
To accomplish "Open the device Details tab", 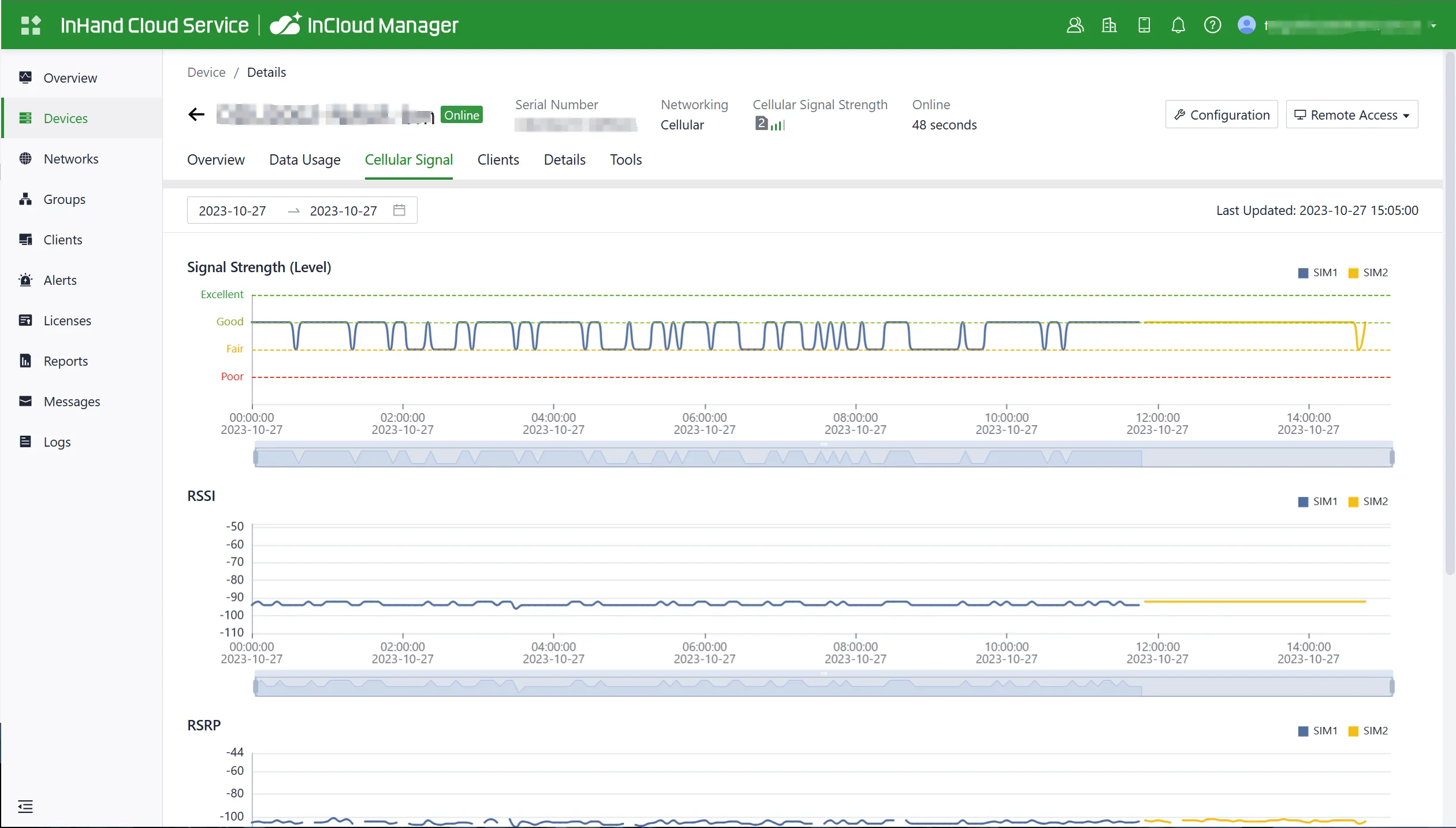I will pyautogui.click(x=564, y=159).
